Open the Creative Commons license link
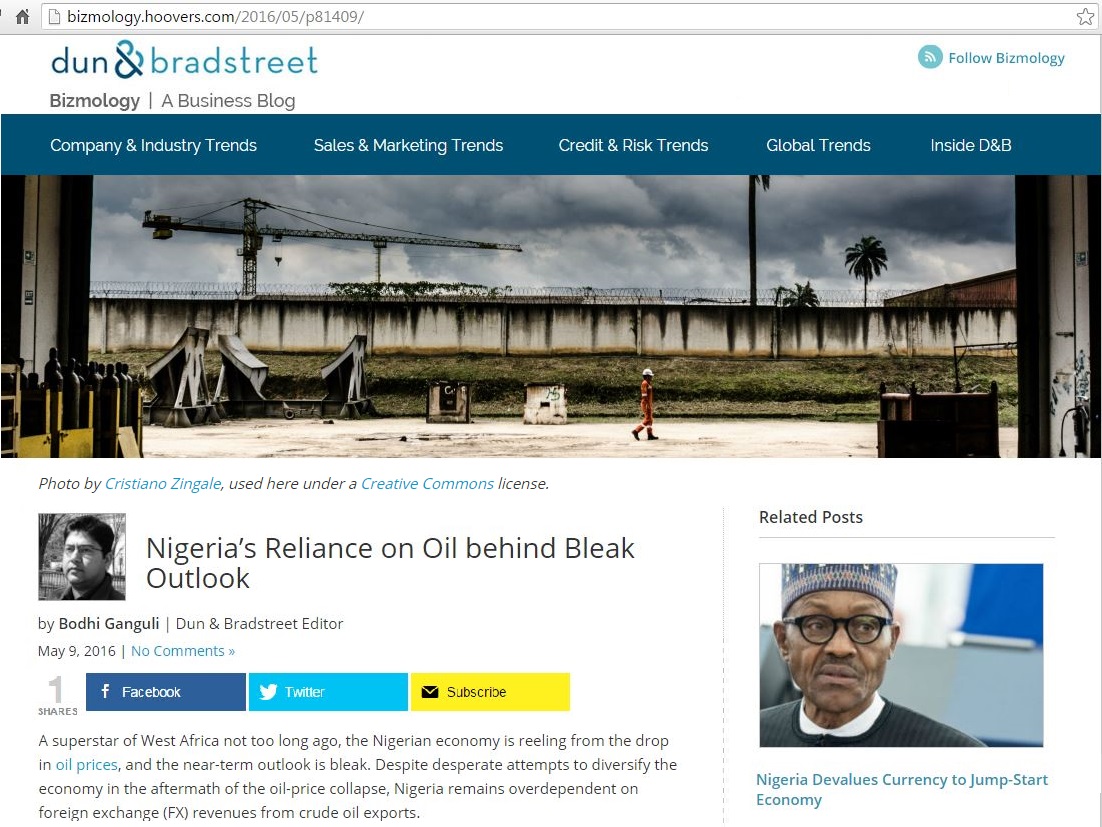Screen dimensions: 1102x827 tap(427, 483)
